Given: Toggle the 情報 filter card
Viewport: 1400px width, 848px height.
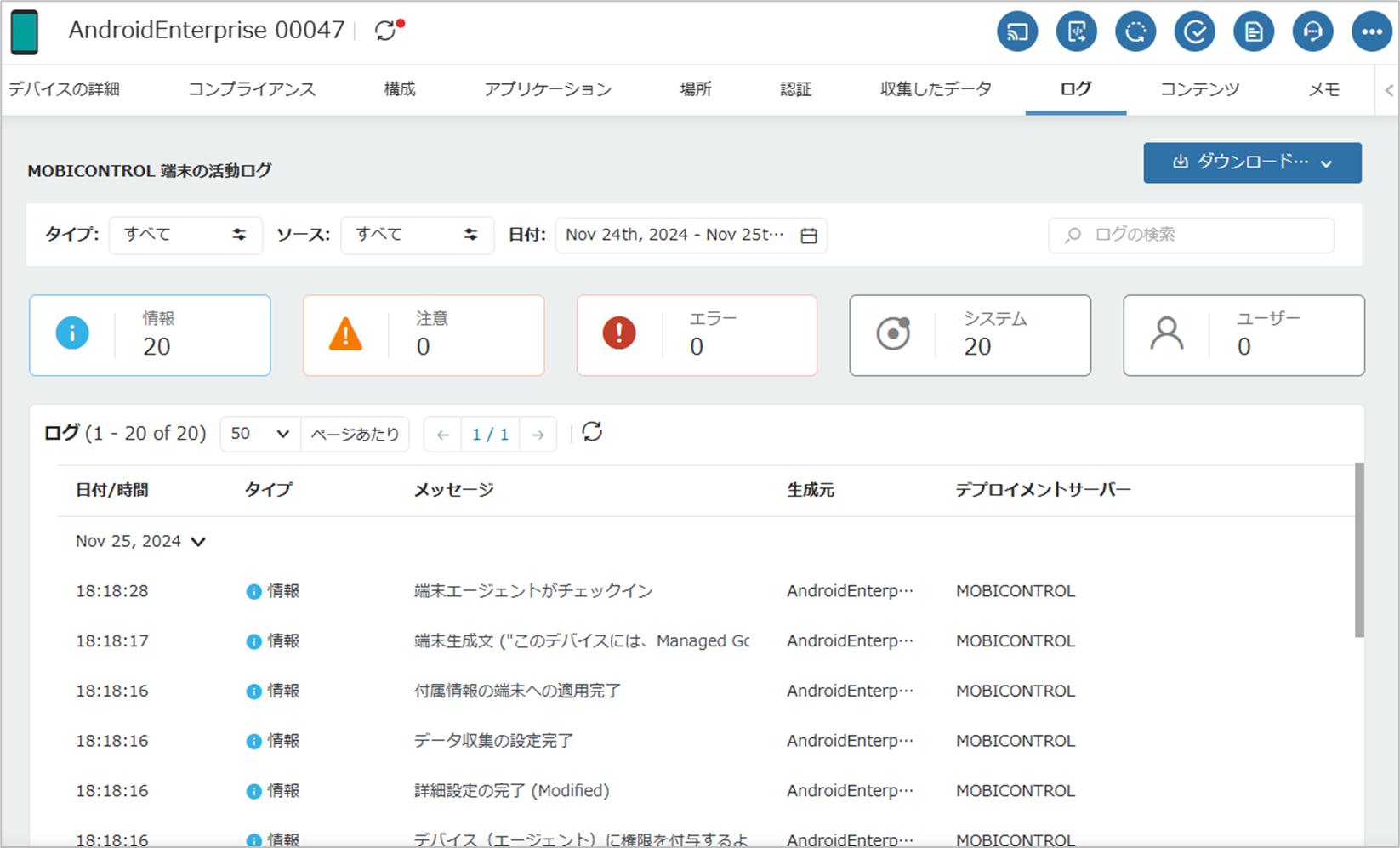Looking at the screenshot, I should 150,335.
